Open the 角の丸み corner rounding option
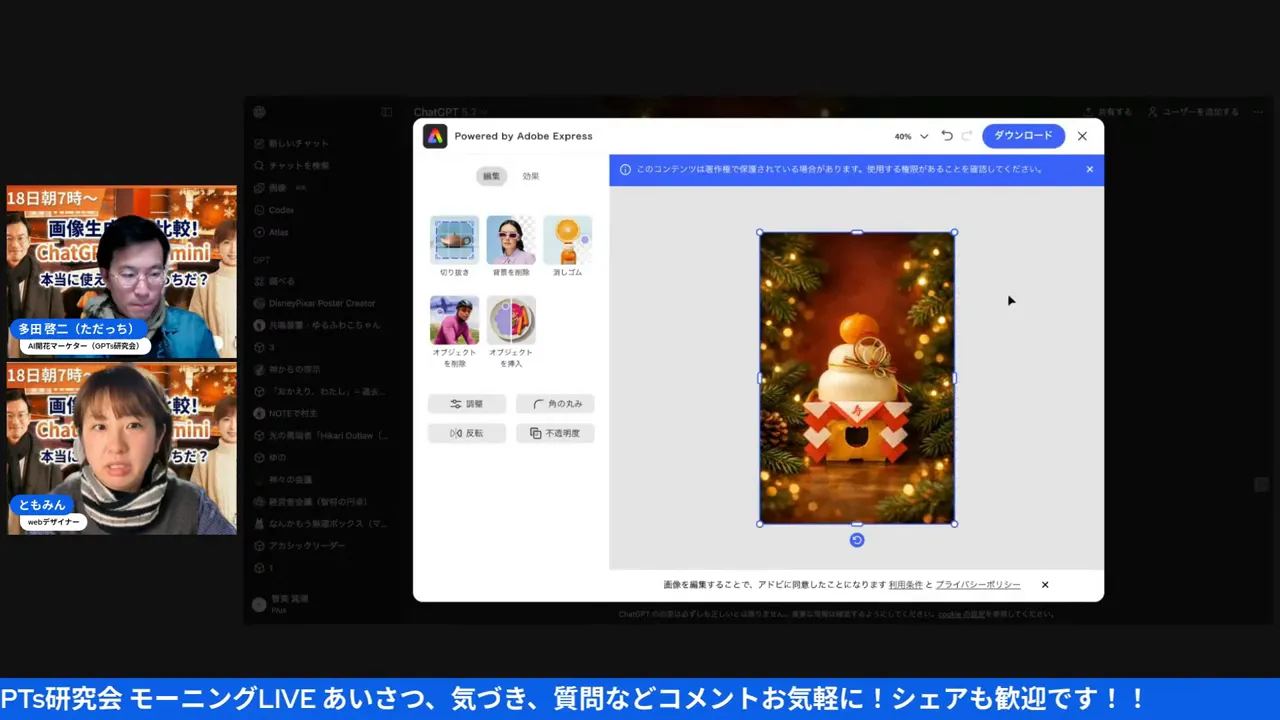The image size is (1280, 720). click(x=555, y=403)
